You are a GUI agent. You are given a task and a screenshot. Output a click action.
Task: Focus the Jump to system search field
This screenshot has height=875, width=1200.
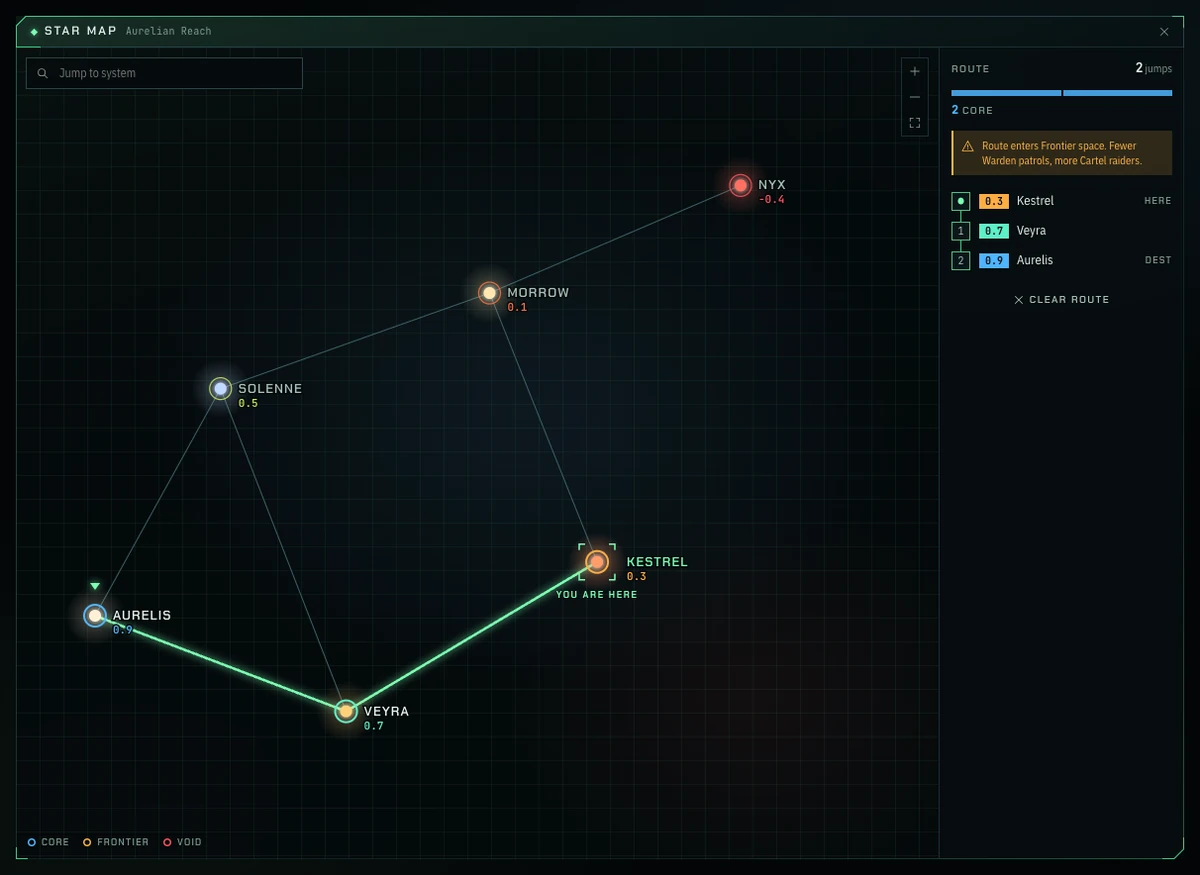tap(164, 73)
